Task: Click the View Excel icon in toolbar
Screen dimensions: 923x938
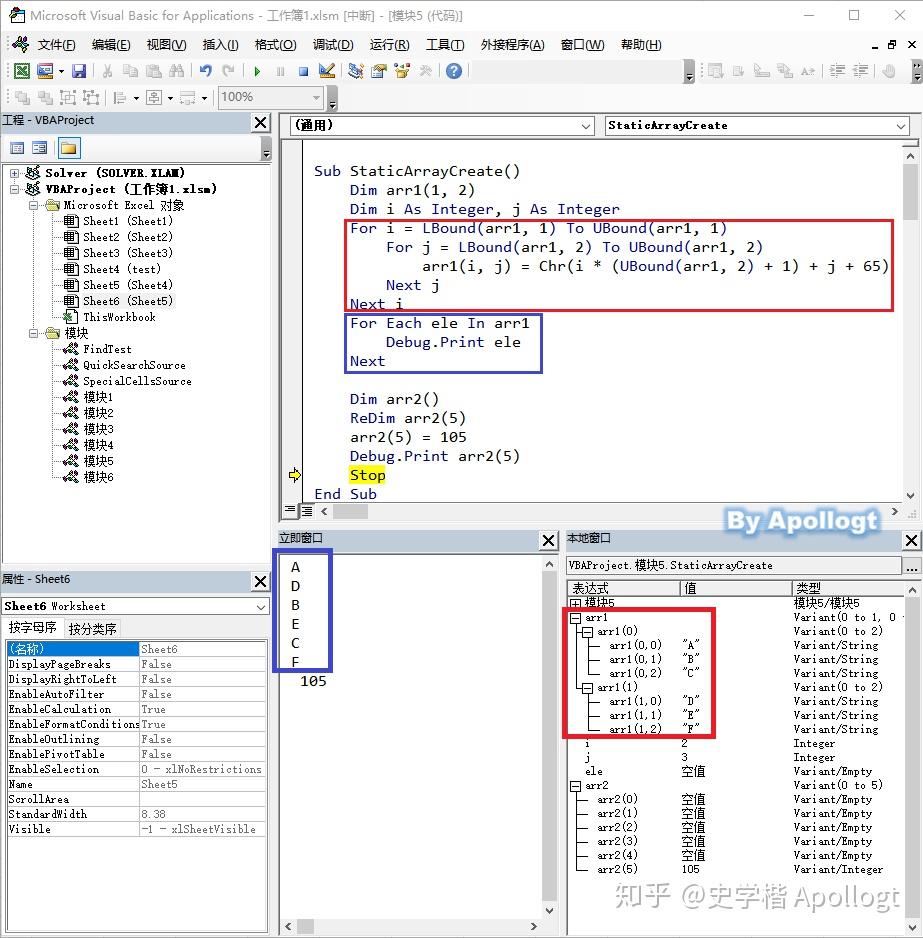Action: click(x=22, y=71)
